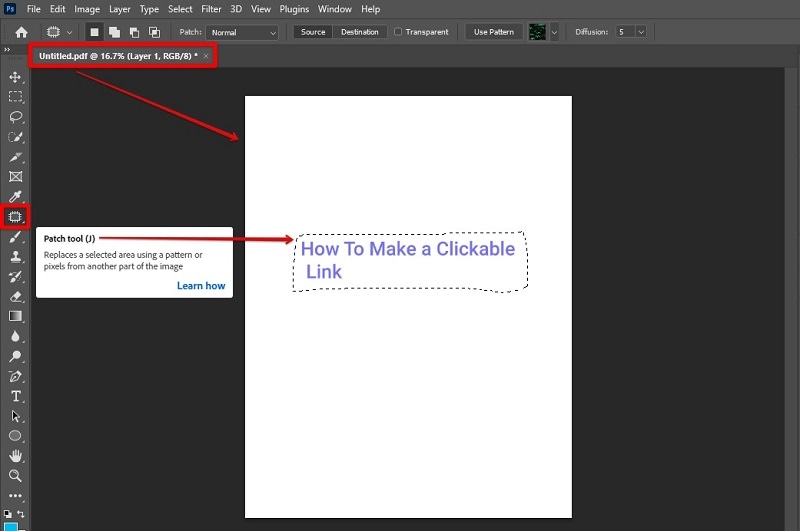
Task: Click the foreground color swatch
Action: point(11,525)
